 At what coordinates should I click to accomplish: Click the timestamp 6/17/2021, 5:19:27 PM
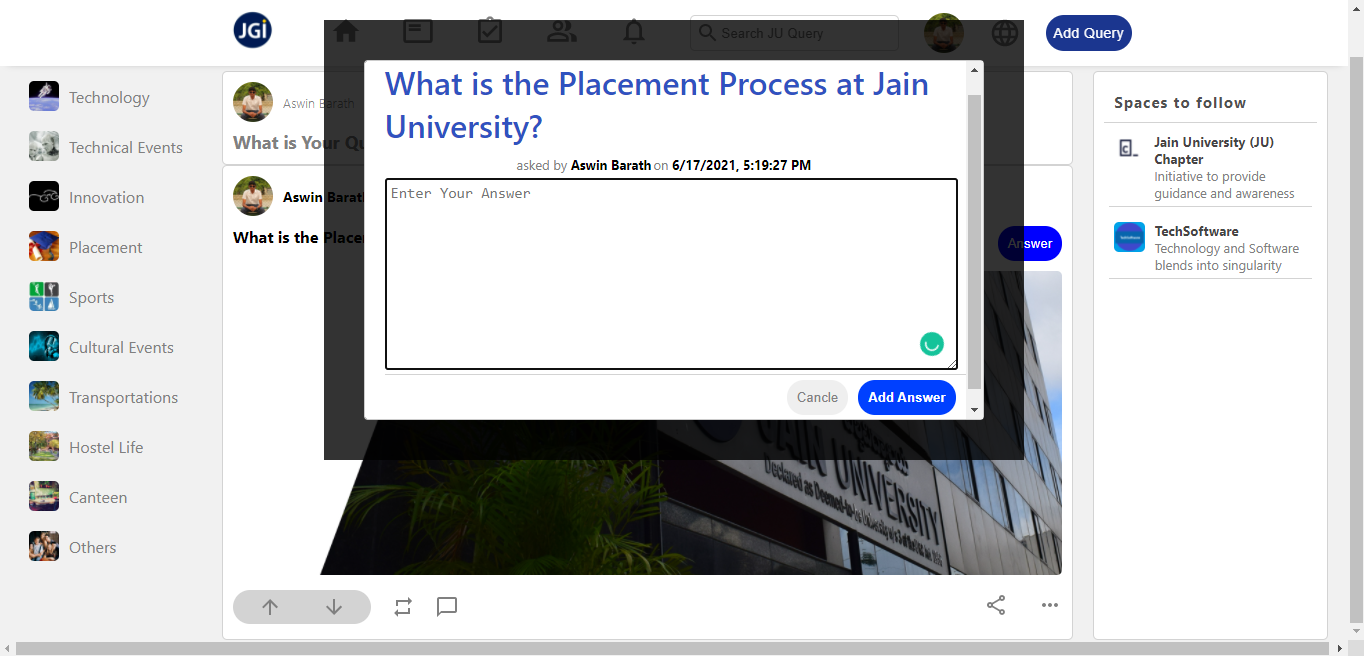(x=741, y=165)
